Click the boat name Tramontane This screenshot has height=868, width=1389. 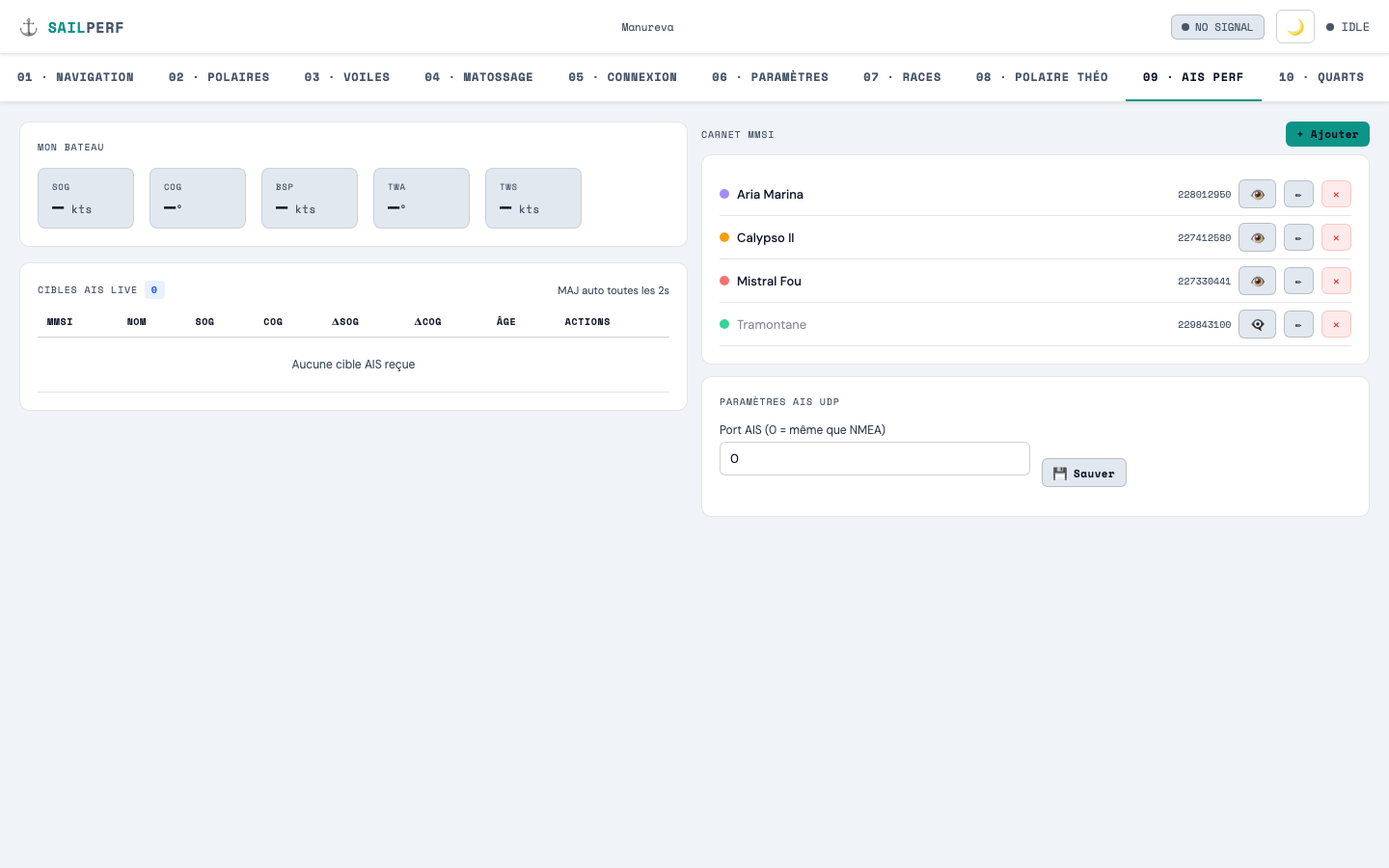[x=772, y=324]
